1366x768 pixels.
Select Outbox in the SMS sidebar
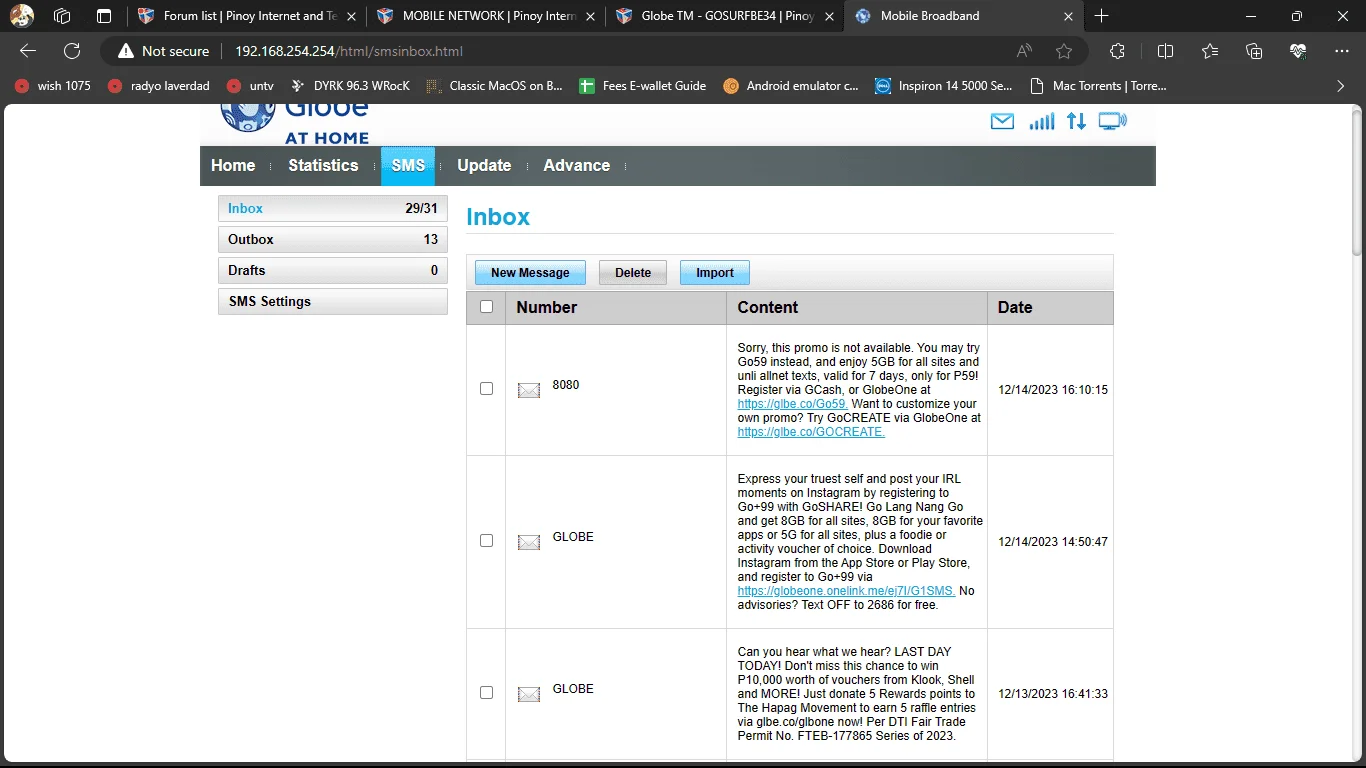coord(333,239)
